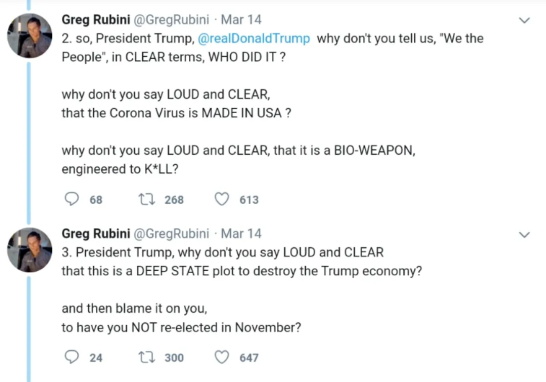The width and height of the screenshot is (546, 382).
Task: Like the tweet with 647 likes
Action: coord(221,357)
